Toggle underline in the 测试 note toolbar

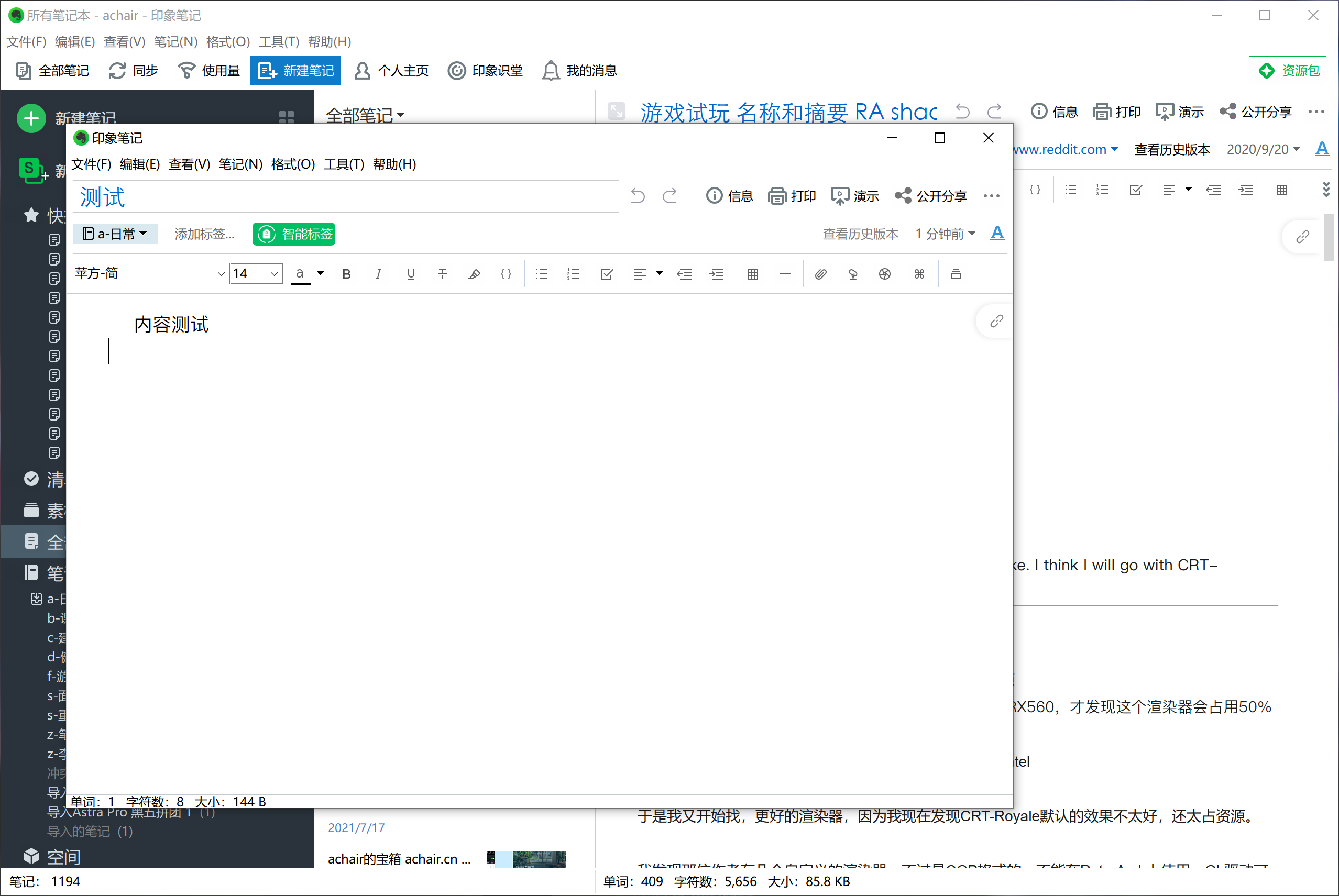coord(410,274)
